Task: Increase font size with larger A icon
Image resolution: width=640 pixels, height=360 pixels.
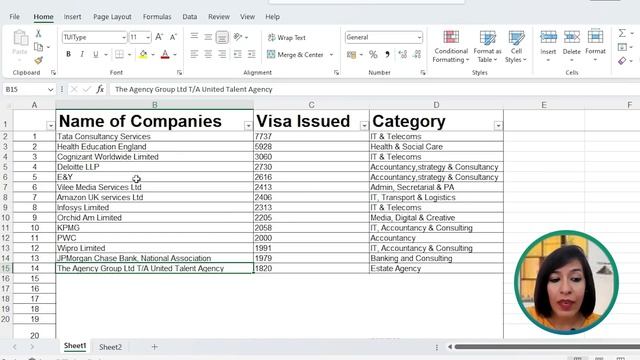Action: coord(159,37)
